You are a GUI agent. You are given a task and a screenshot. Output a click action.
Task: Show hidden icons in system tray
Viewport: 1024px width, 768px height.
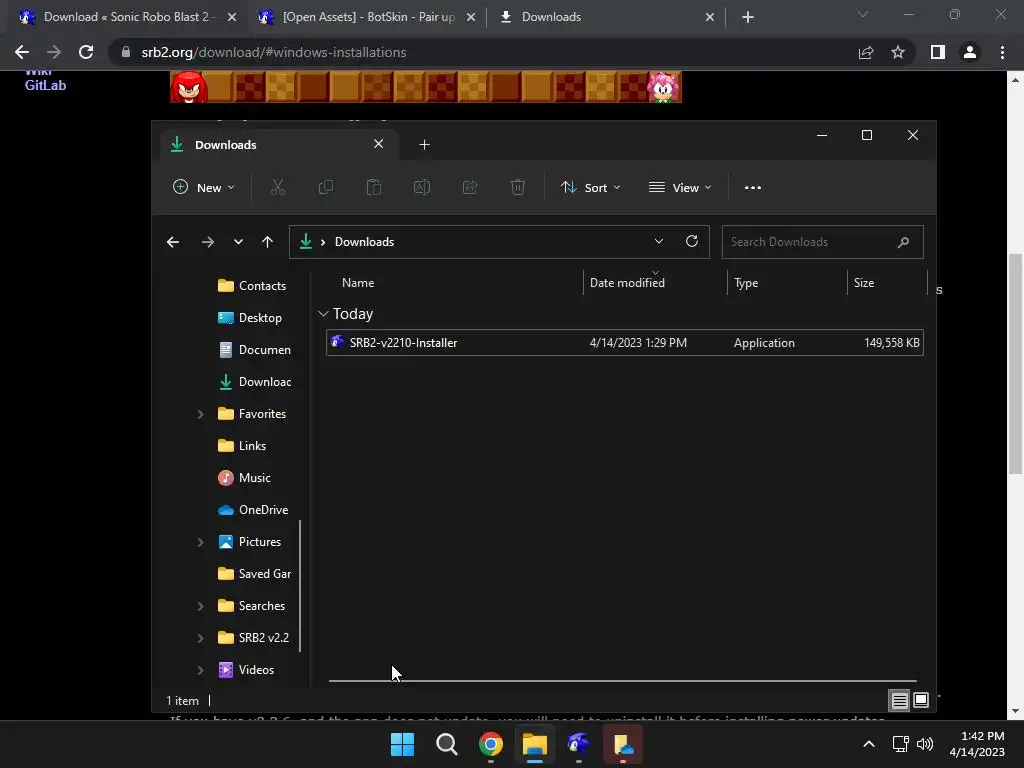pos(869,744)
